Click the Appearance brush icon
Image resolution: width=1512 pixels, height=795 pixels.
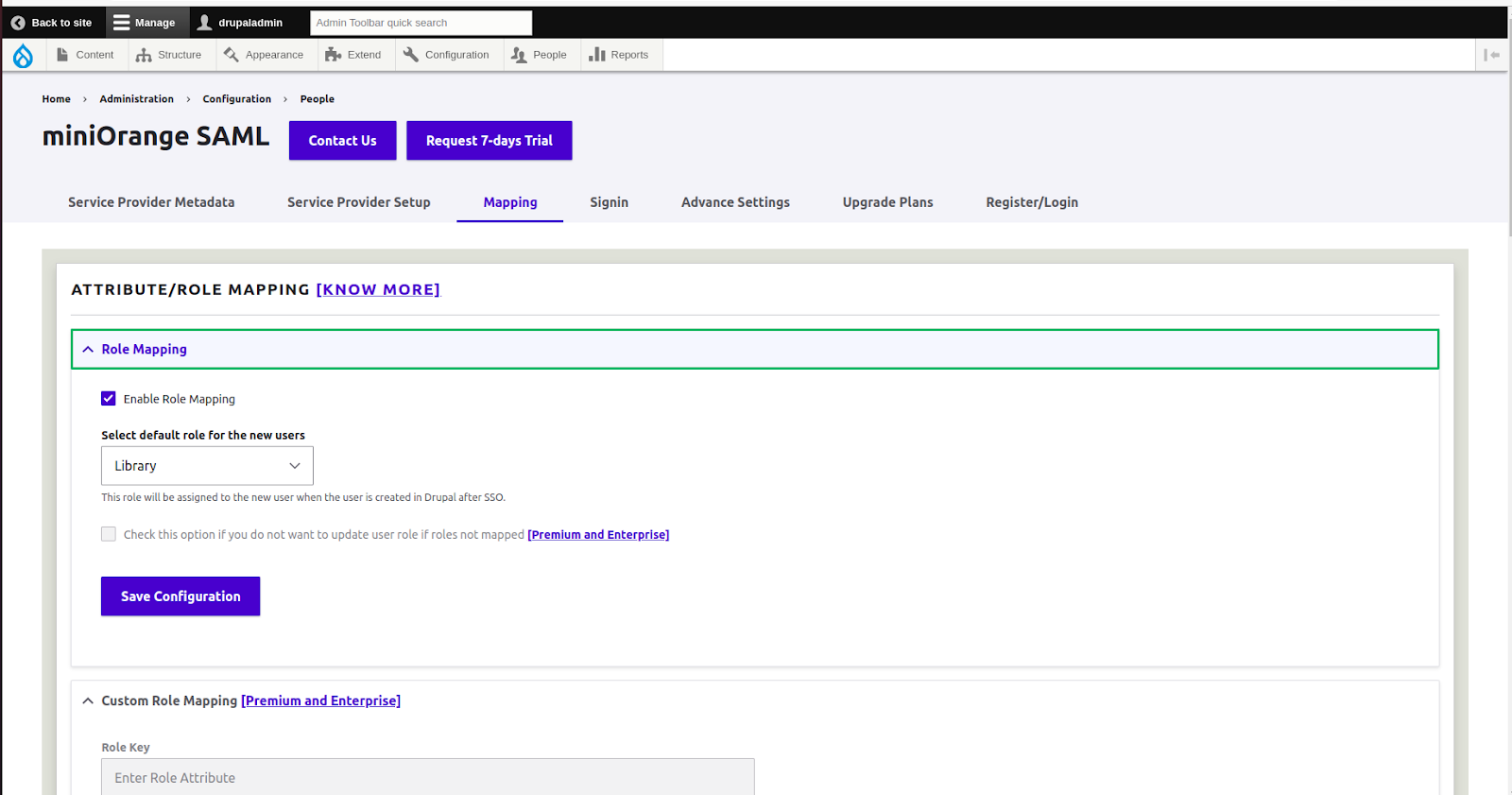coord(232,55)
